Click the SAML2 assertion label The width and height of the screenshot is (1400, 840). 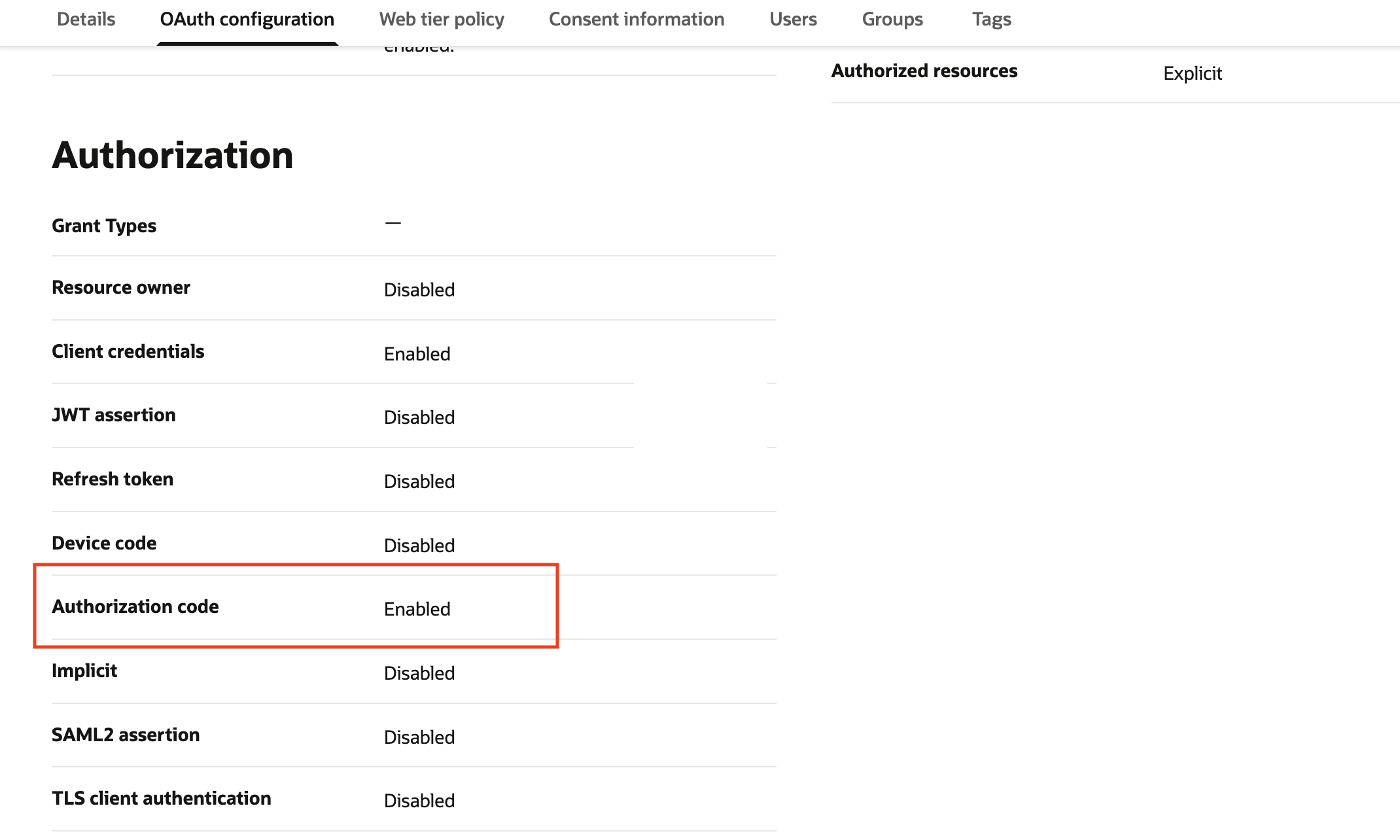coord(126,734)
